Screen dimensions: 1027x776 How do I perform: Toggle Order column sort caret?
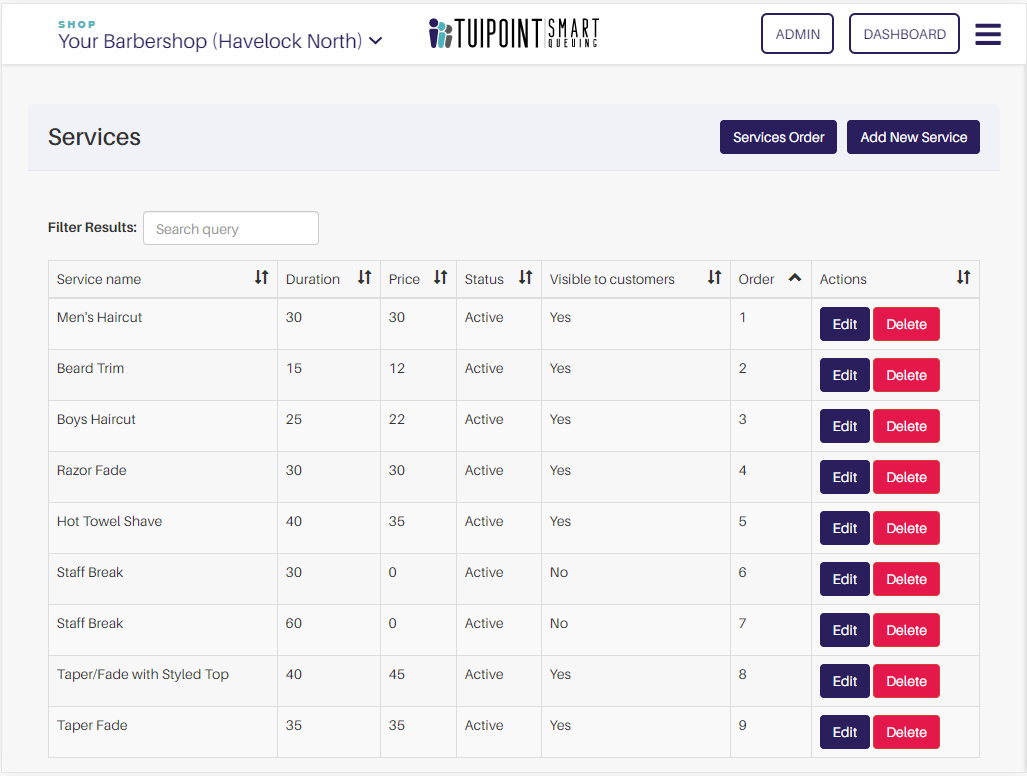(x=794, y=278)
